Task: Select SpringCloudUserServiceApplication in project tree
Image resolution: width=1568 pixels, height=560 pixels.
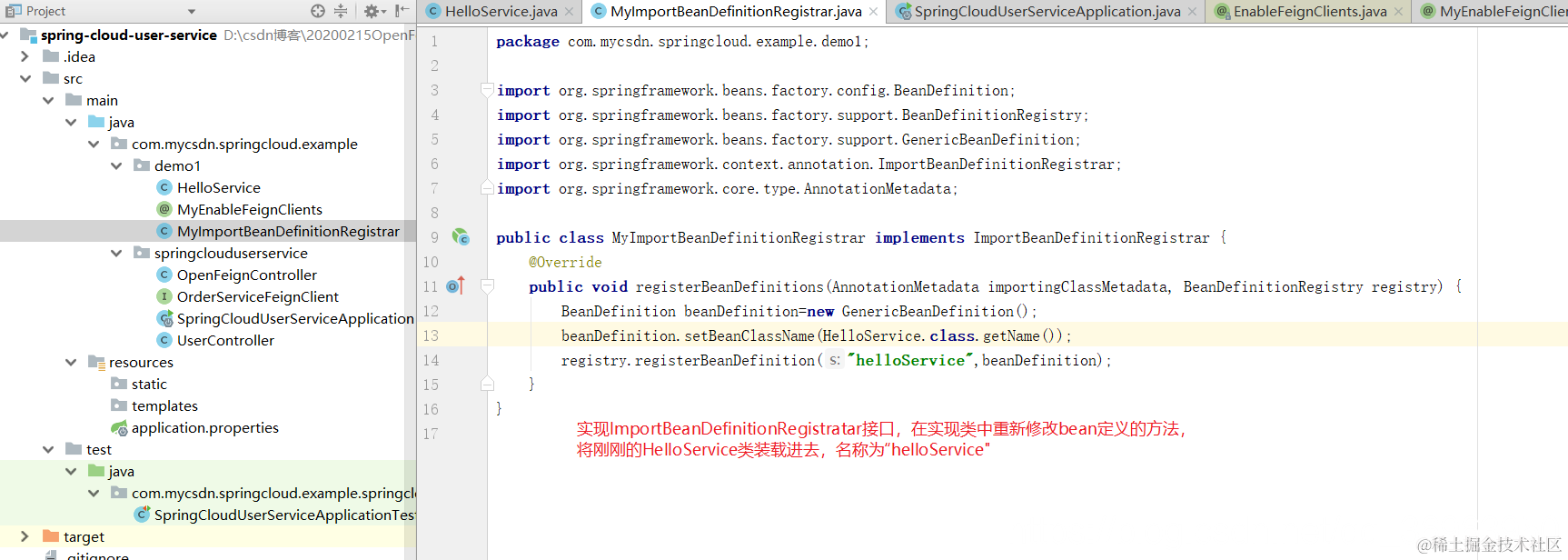Action: coord(295,318)
